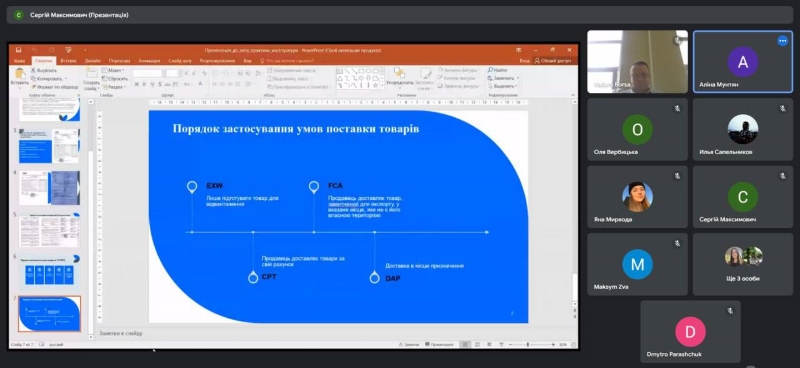Click the Share (Общий доступ) button
Image resolution: width=800 pixels, height=368 pixels.
553,61
